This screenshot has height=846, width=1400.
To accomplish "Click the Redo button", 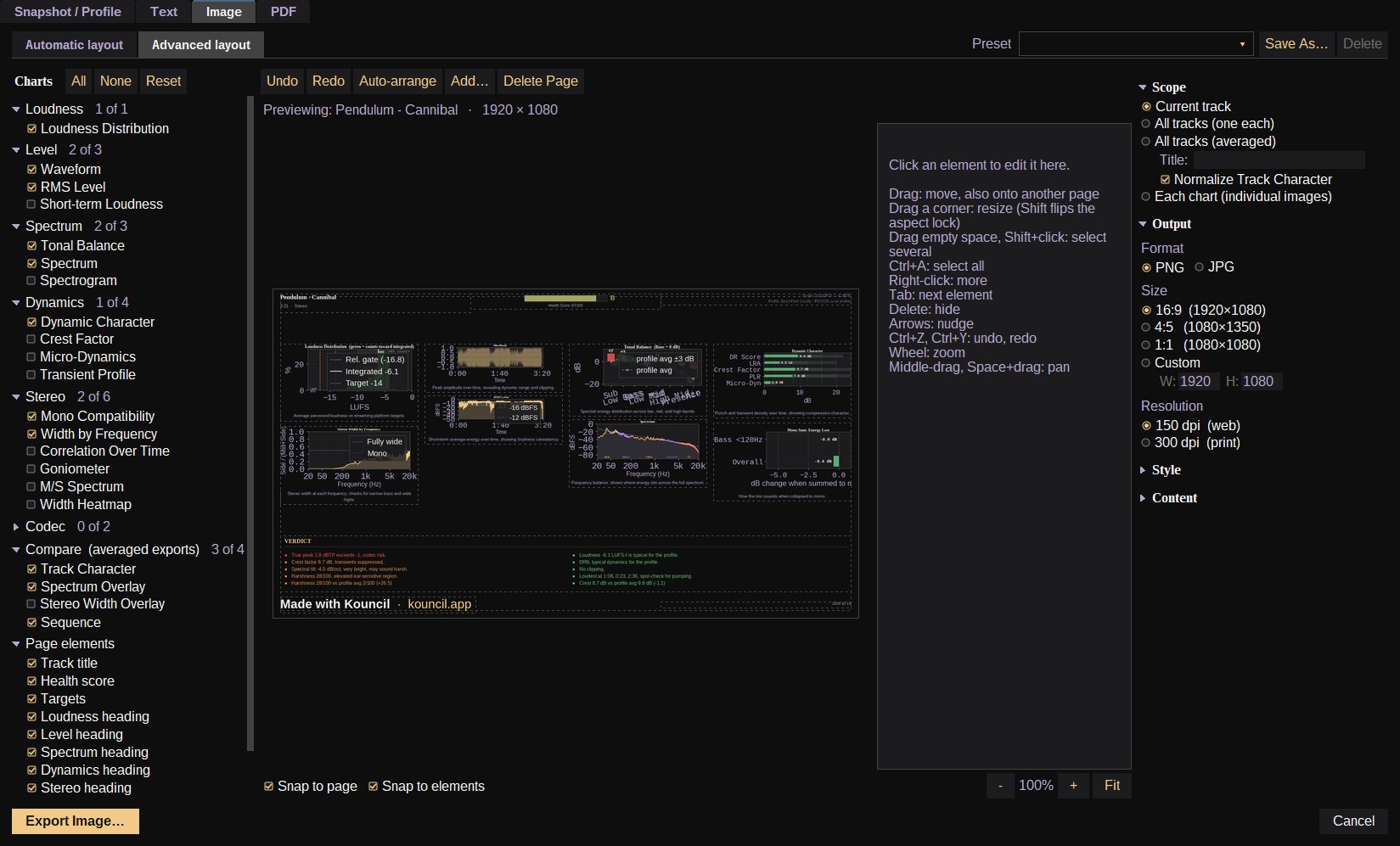I will 329,81.
